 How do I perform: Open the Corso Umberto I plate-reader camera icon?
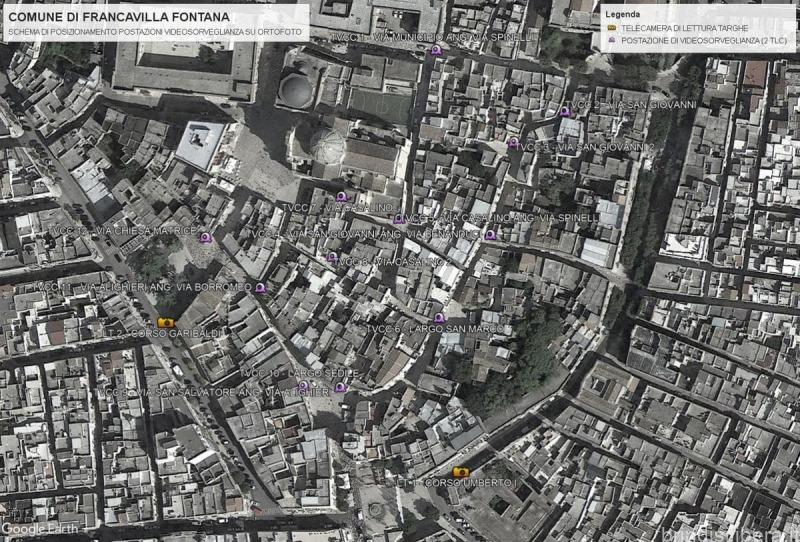point(460,471)
